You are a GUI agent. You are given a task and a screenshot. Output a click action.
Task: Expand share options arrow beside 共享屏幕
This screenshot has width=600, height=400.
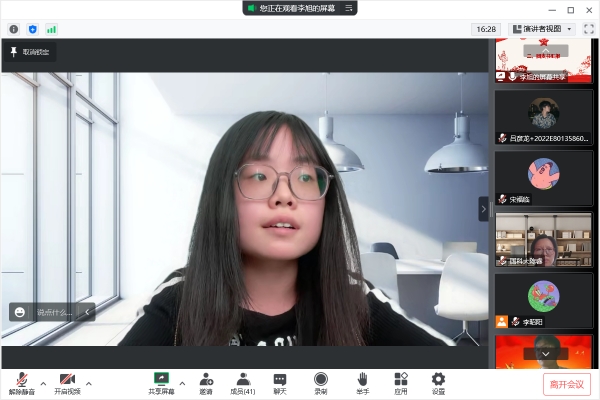[x=183, y=383]
